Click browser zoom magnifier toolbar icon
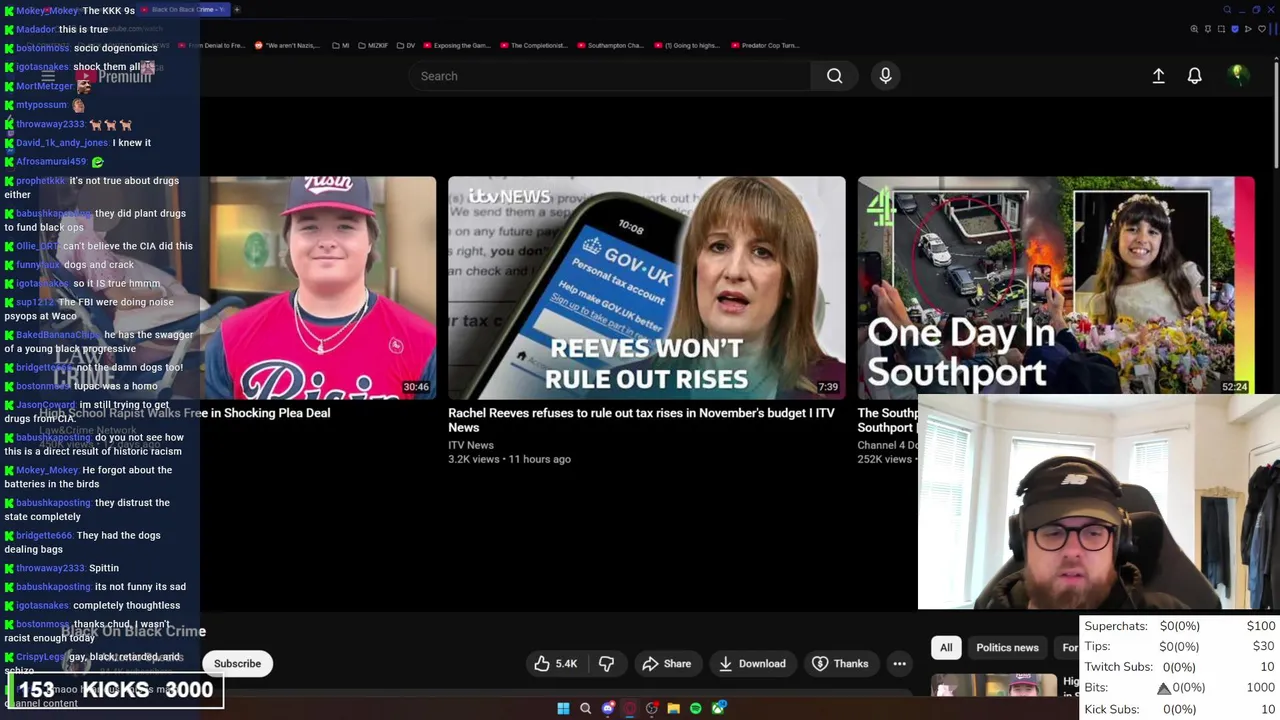The height and width of the screenshot is (720, 1280). tap(1194, 29)
